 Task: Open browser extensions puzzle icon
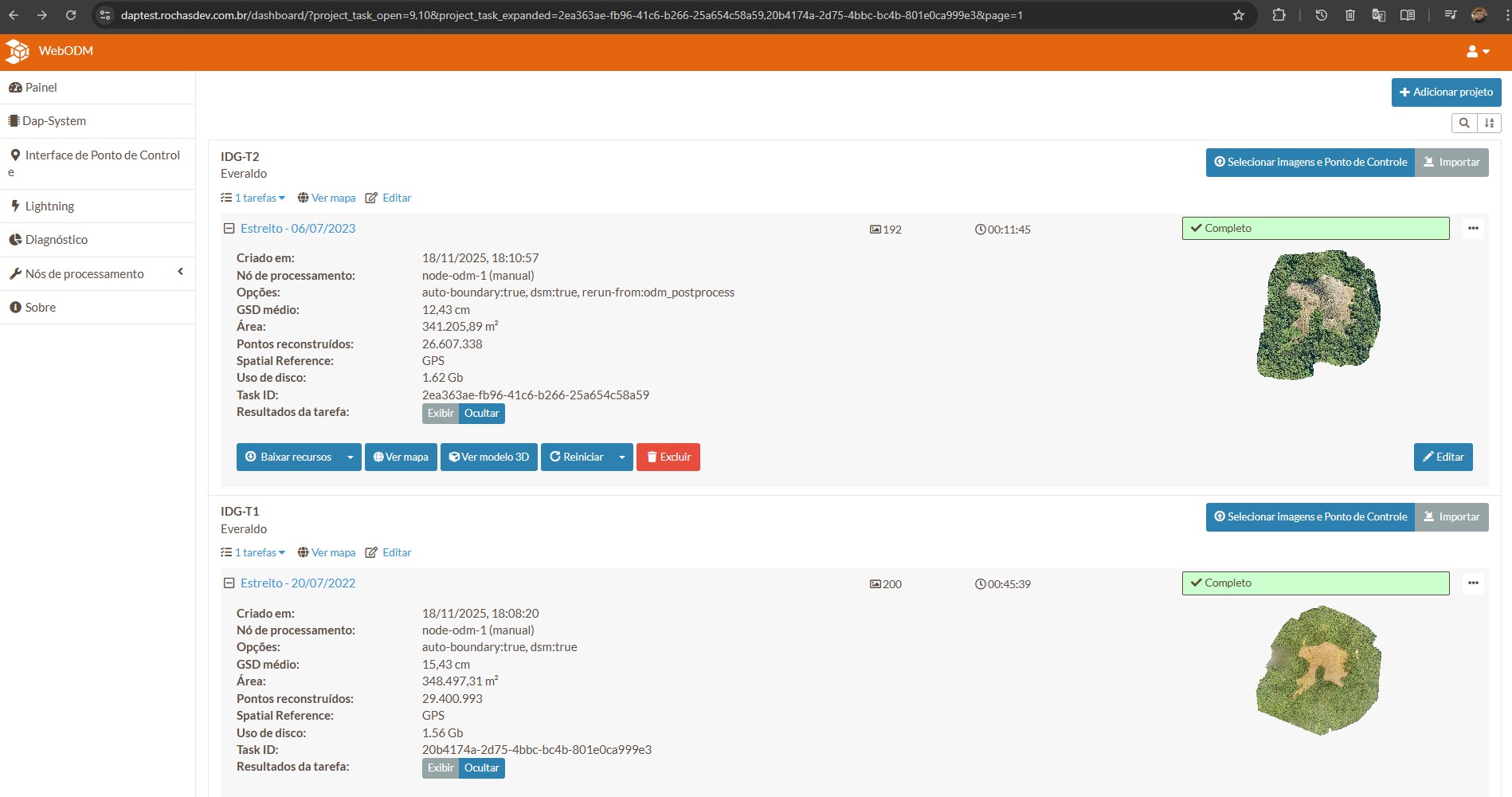coord(1279,15)
